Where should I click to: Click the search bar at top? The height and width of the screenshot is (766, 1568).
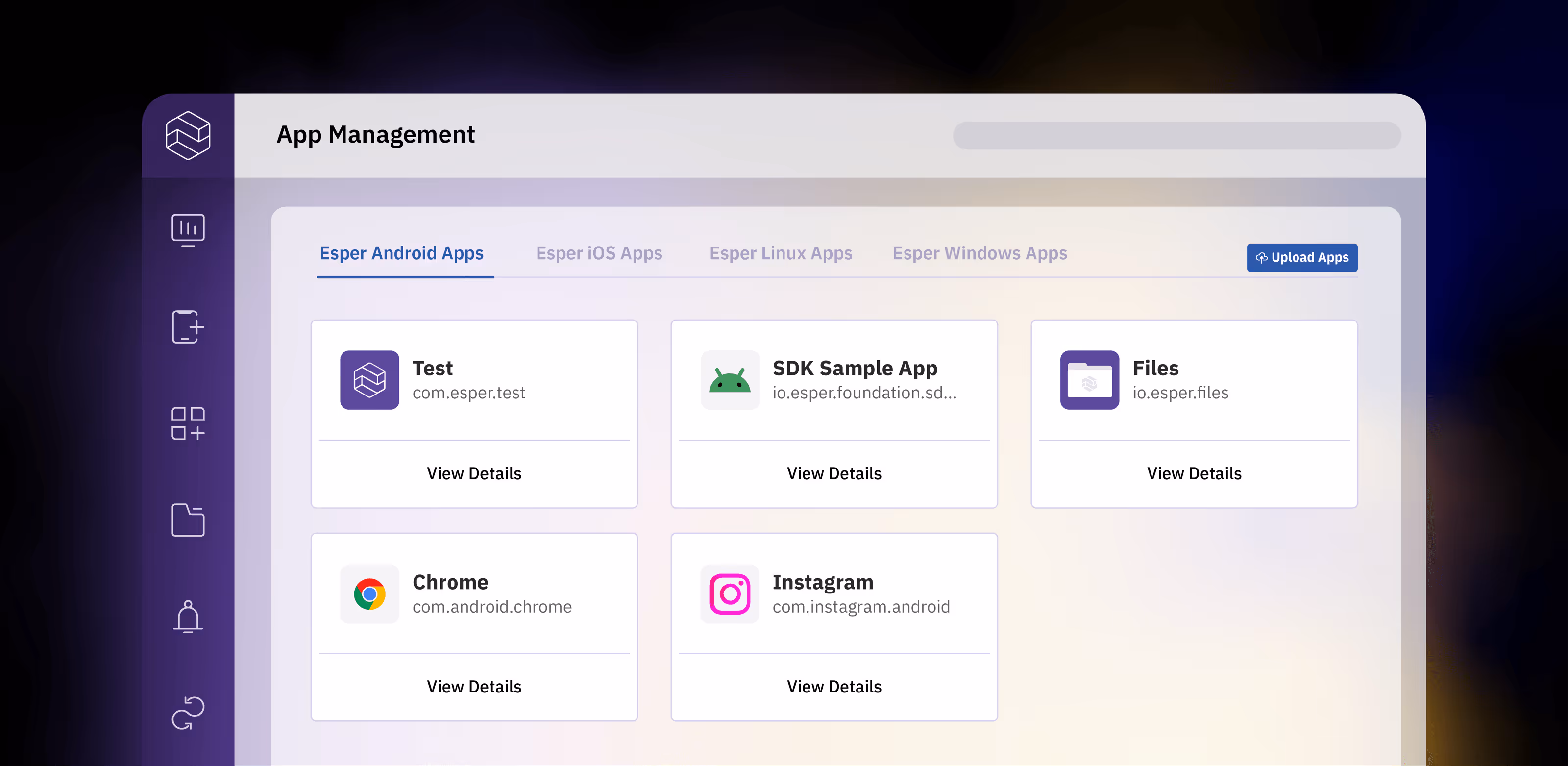[x=1176, y=135]
